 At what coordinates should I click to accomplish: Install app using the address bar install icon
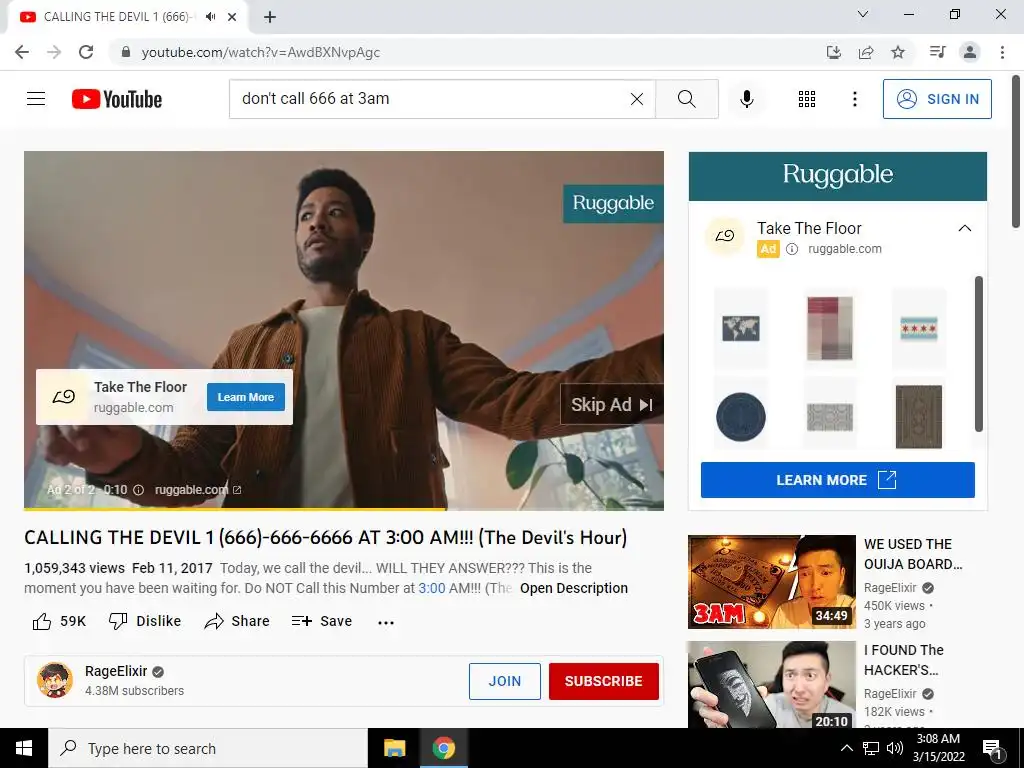[x=833, y=52]
